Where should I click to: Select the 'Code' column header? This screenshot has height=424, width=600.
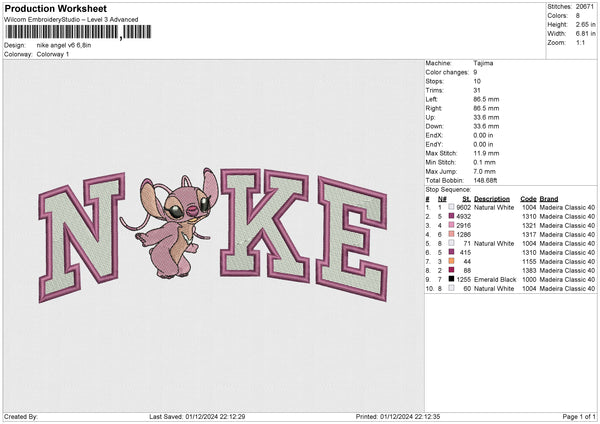pyautogui.click(x=528, y=199)
